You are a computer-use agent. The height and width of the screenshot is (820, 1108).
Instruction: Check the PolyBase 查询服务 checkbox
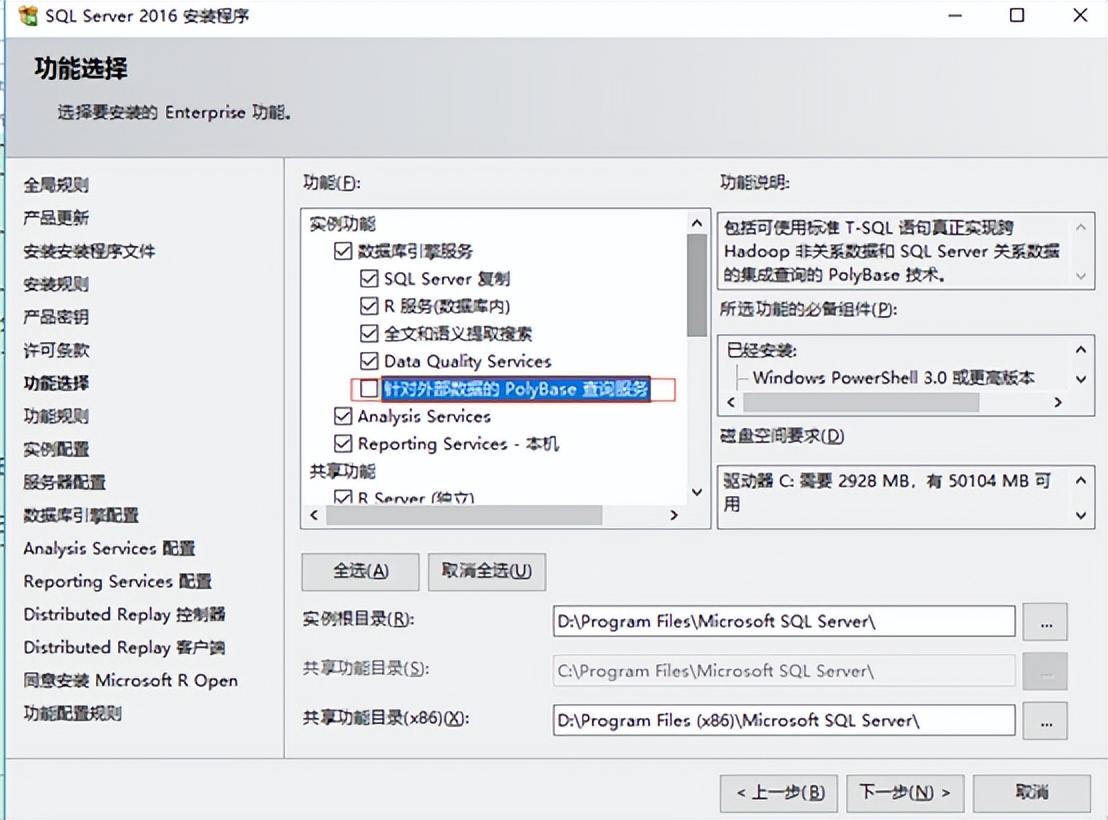(369, 389)
